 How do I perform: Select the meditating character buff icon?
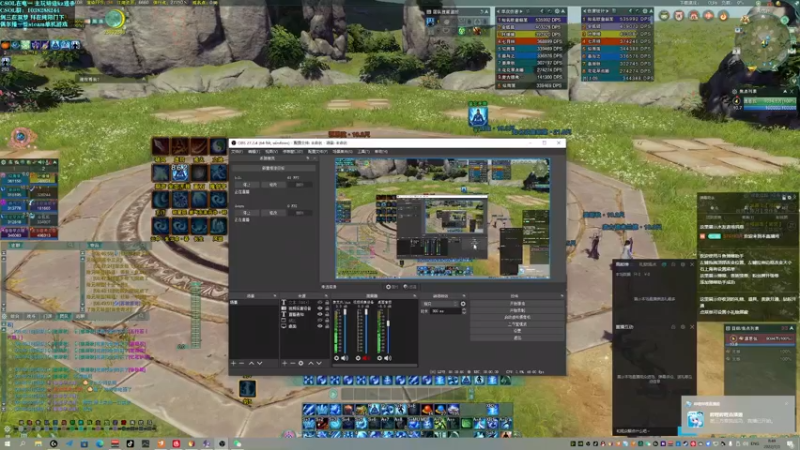coord(478,116)
